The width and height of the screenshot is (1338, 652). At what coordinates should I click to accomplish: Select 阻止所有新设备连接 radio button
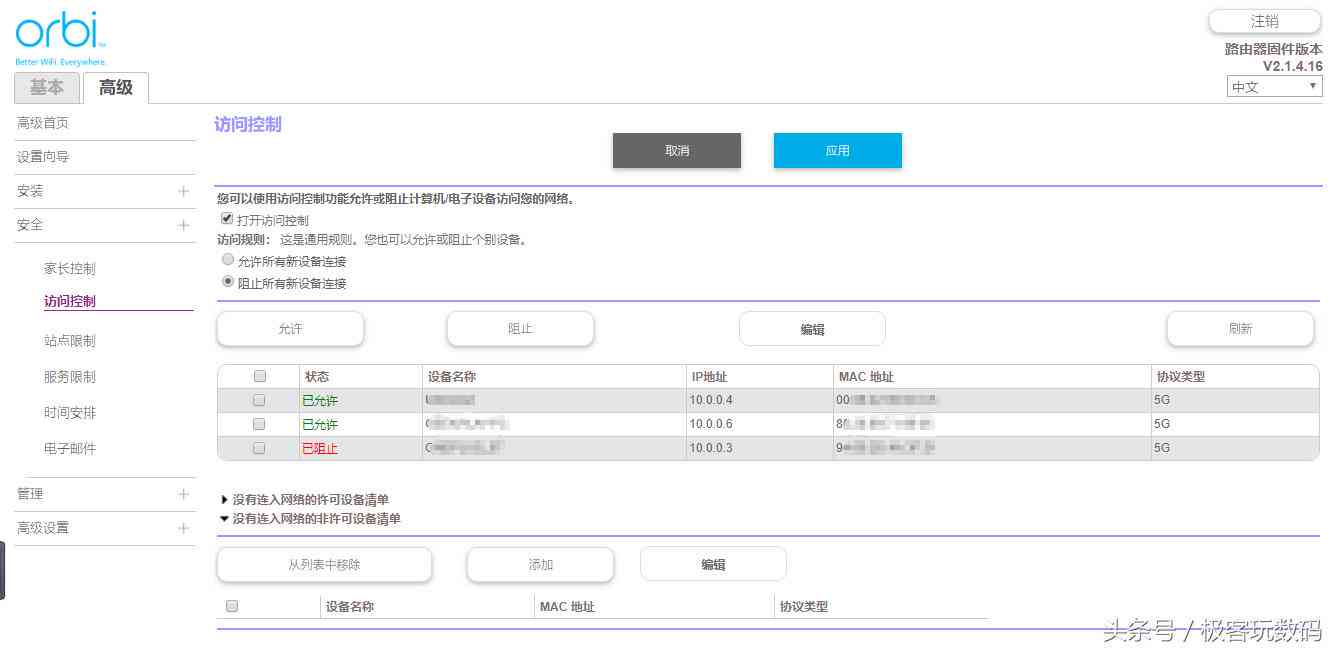click(x=228, y=282)
